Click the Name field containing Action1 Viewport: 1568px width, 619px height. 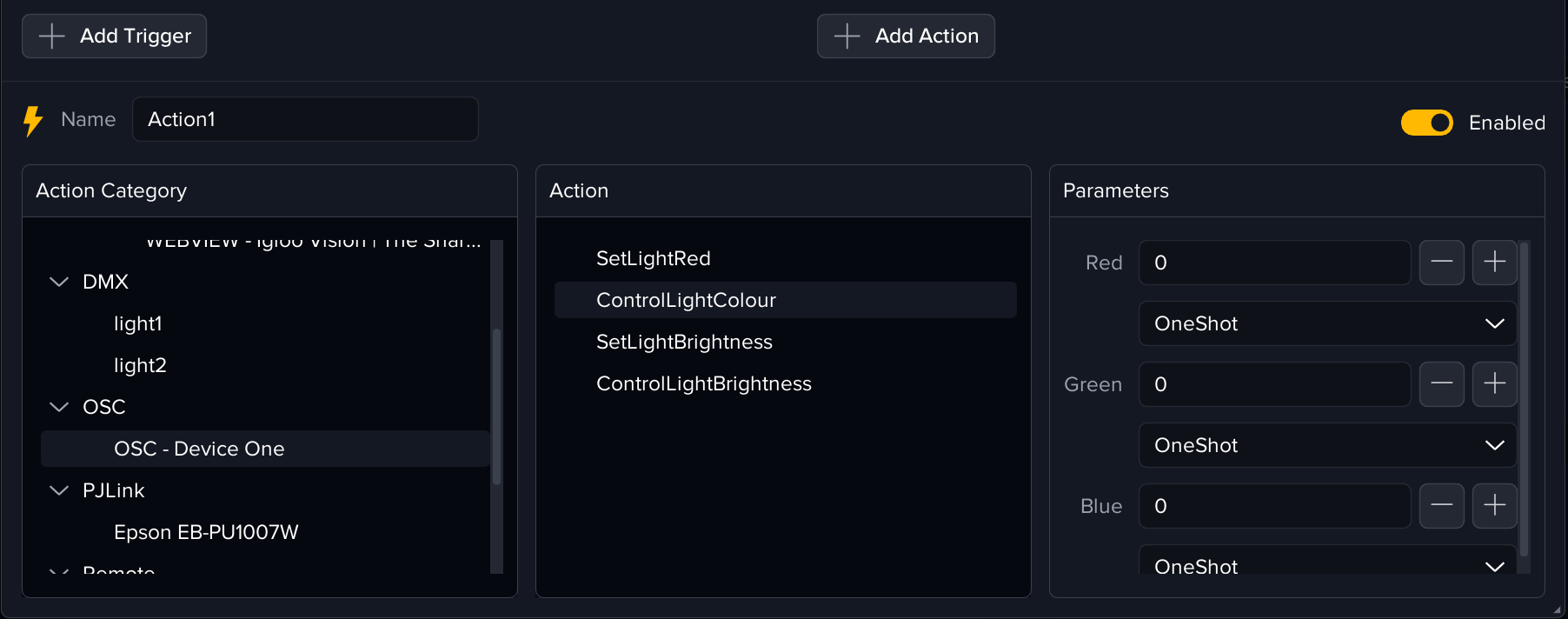coord(304,119)
